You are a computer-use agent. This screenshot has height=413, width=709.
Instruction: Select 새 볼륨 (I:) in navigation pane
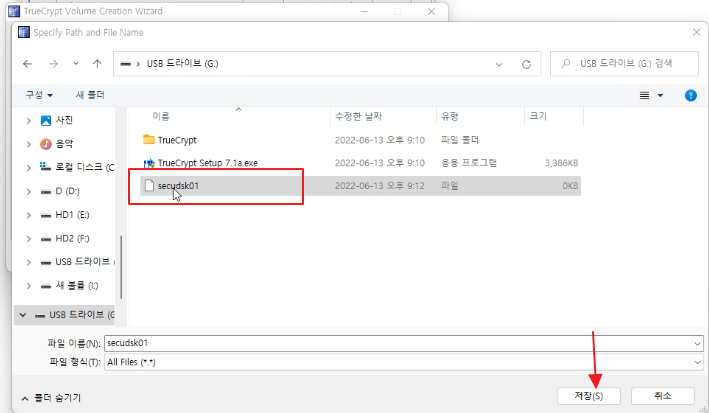click(x=76, y=285)
